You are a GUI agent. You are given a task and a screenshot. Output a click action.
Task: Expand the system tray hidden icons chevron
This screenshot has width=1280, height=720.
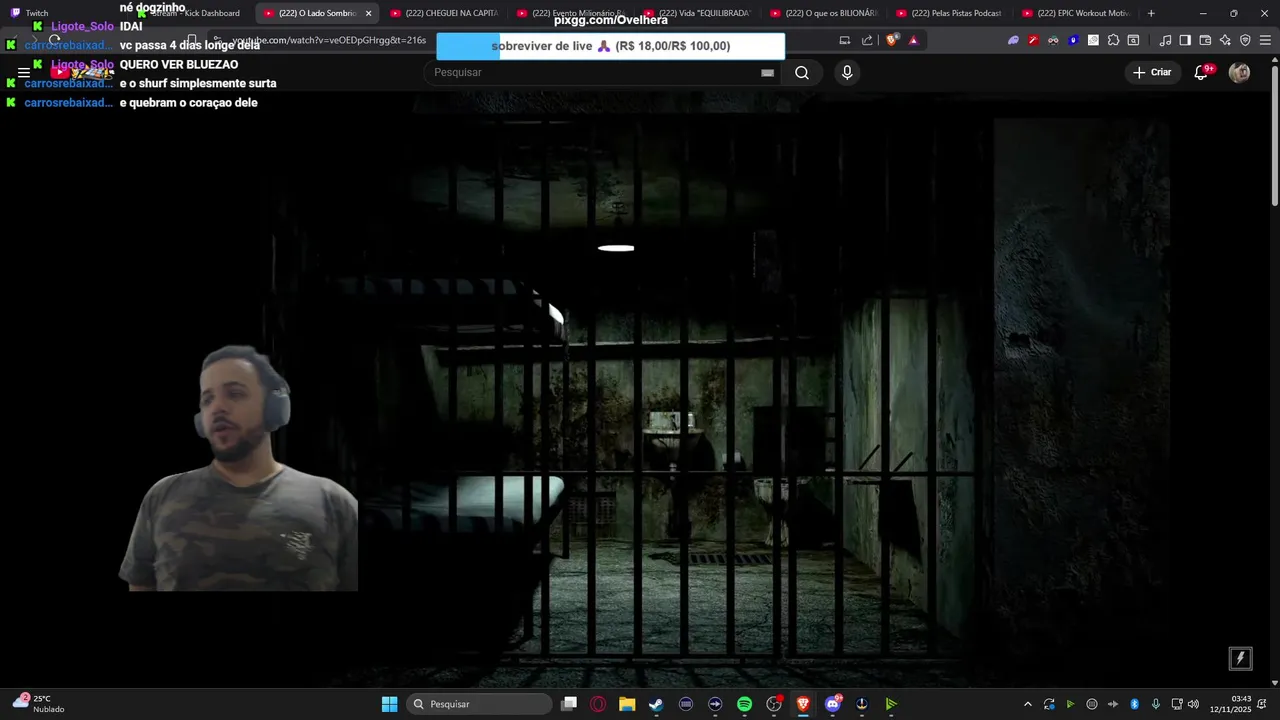click(x=1027, y=704)
